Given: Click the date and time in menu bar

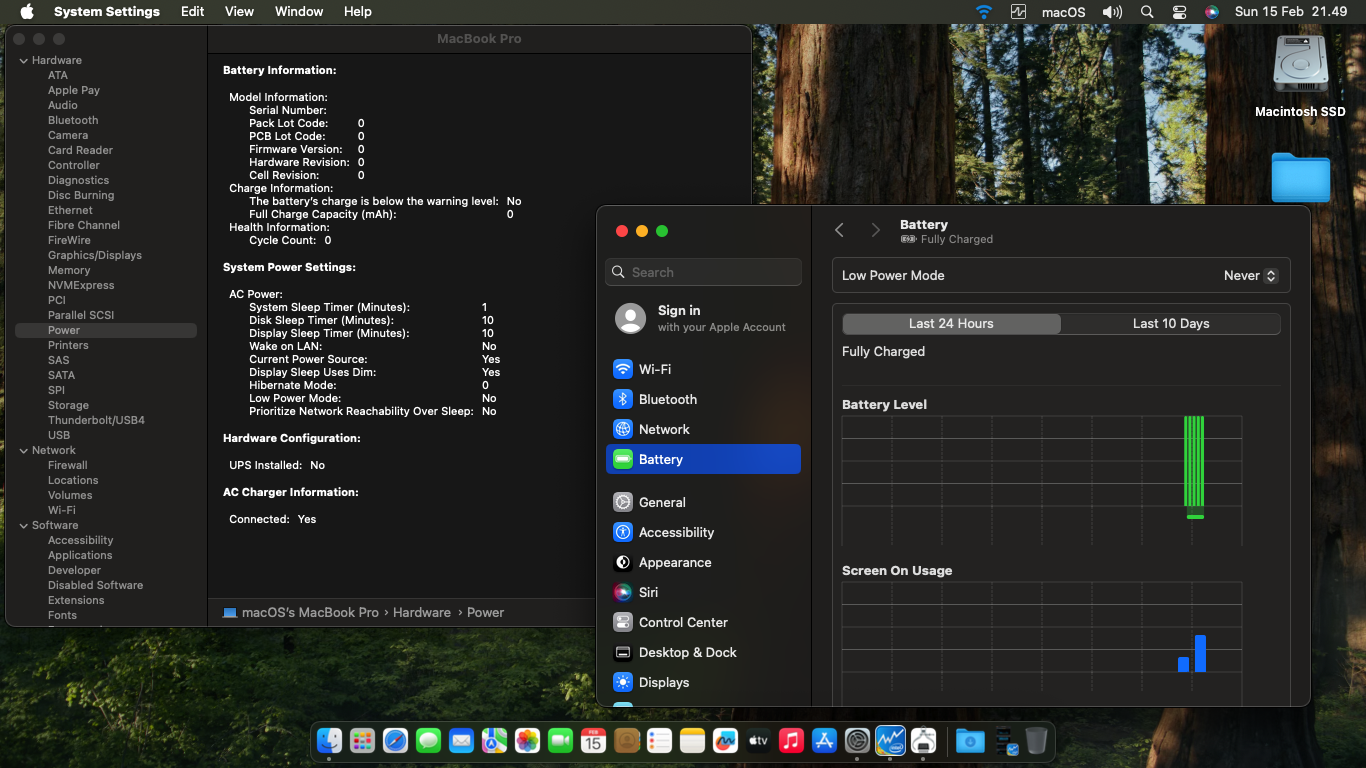Looking at the screenshot, I should click(1291, 12).
